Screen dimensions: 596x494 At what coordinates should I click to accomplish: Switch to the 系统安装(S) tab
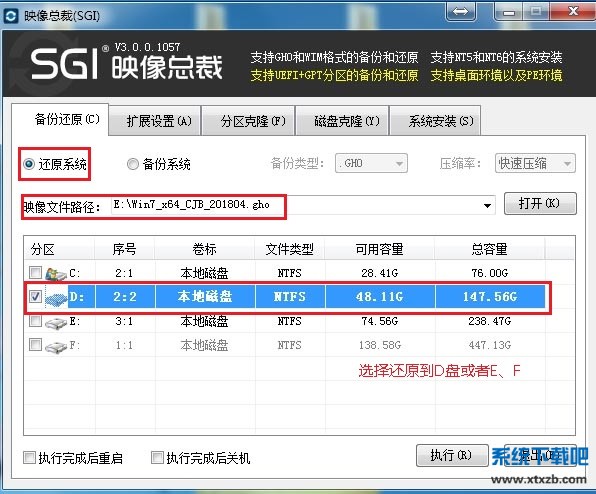point(441,121)
